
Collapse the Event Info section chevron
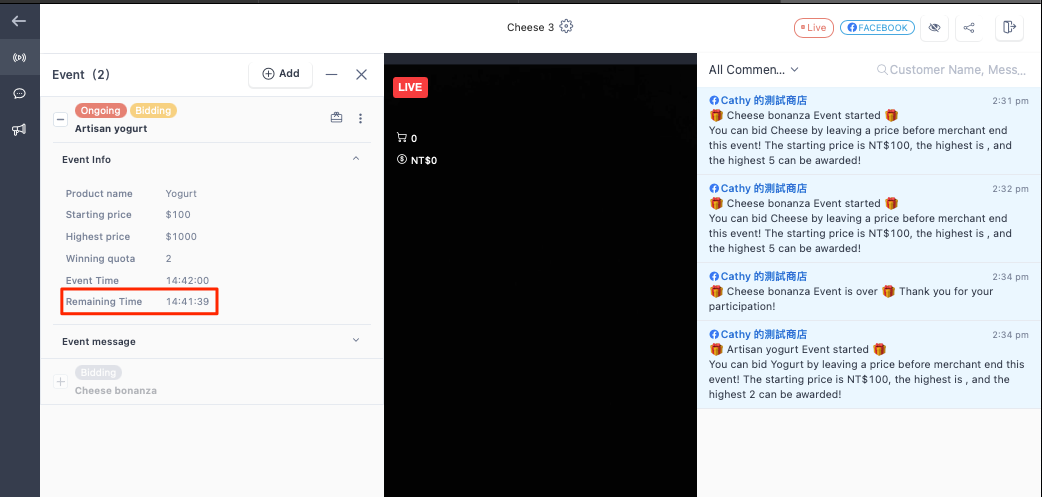pyautogui.click(x=356, y=159)
